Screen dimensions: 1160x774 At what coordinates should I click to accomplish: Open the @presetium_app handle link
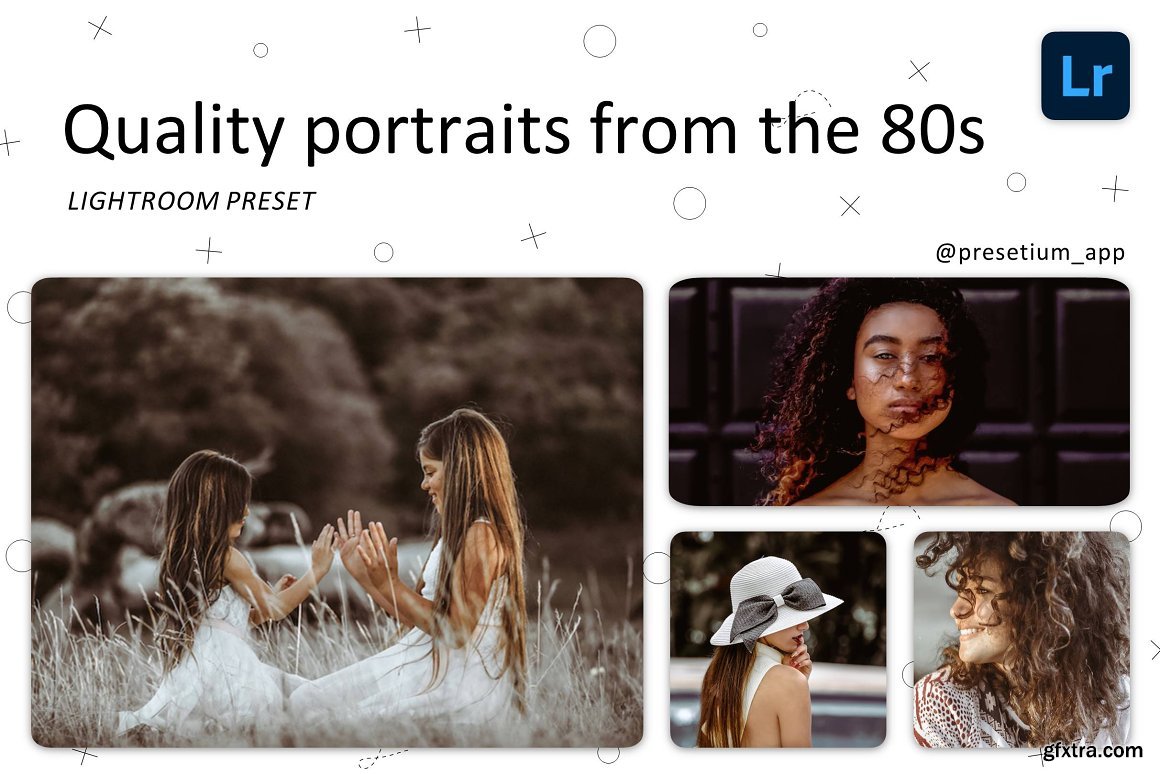[1030, 252]
